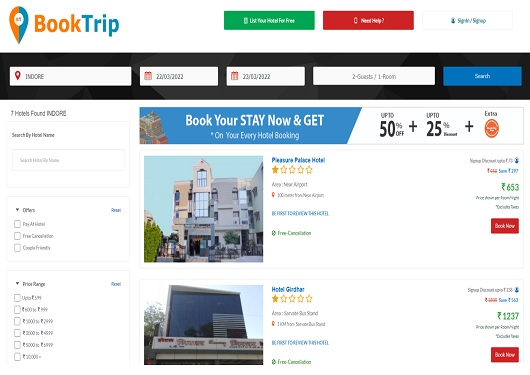Select the ₹1000 to ₹2999 price checkbox
Viewport: 530px width, 375px height.
(x=17, y=321)
